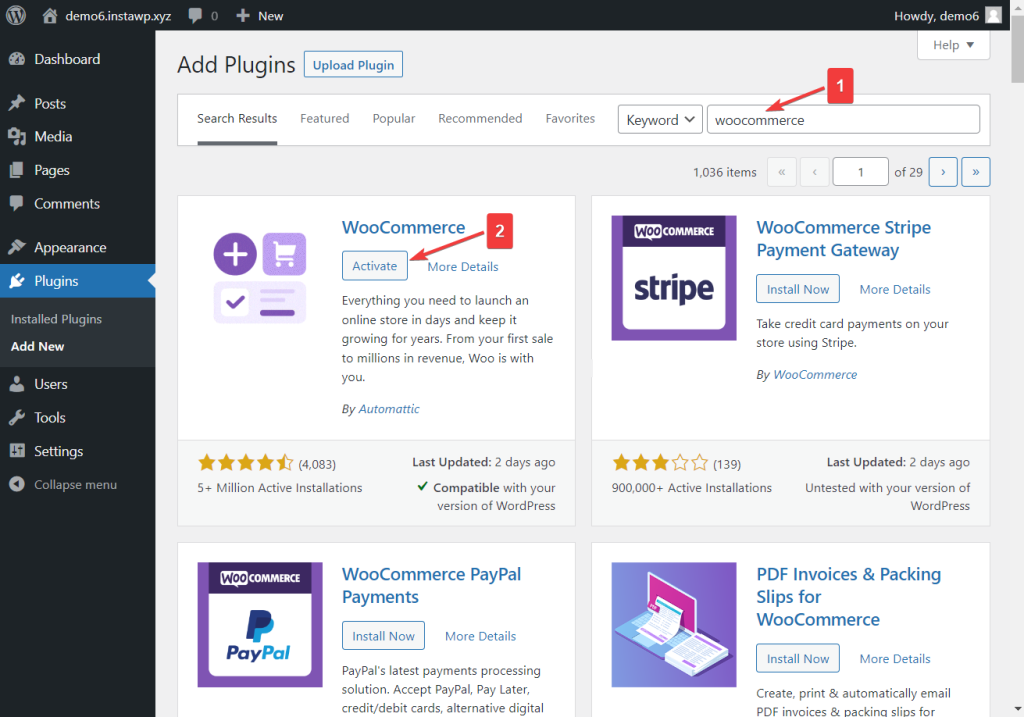Expand the Help panel
Screen dimensions: 1024x717
click(953, 45)
